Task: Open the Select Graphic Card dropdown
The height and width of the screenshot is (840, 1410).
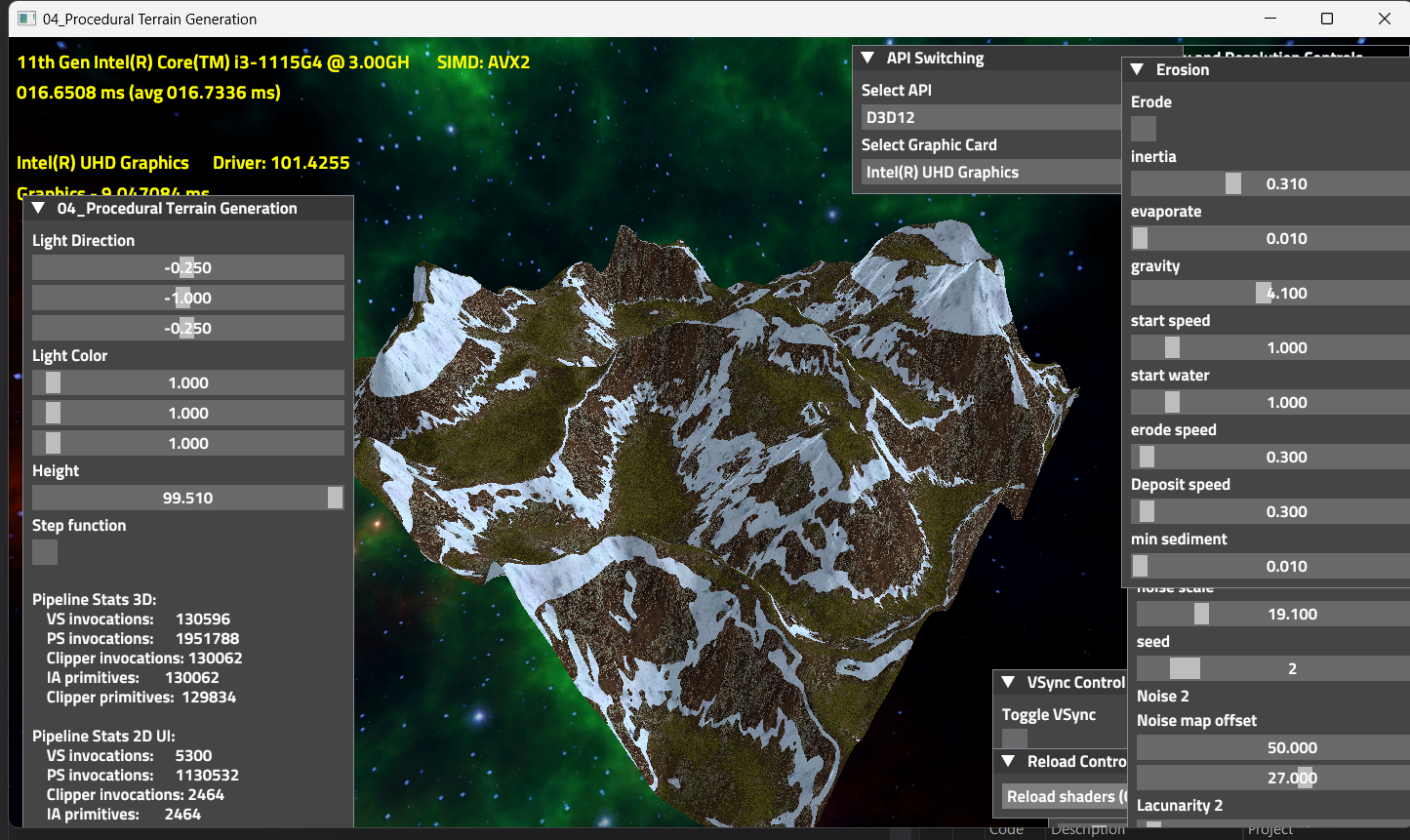Action: [990, 172]
